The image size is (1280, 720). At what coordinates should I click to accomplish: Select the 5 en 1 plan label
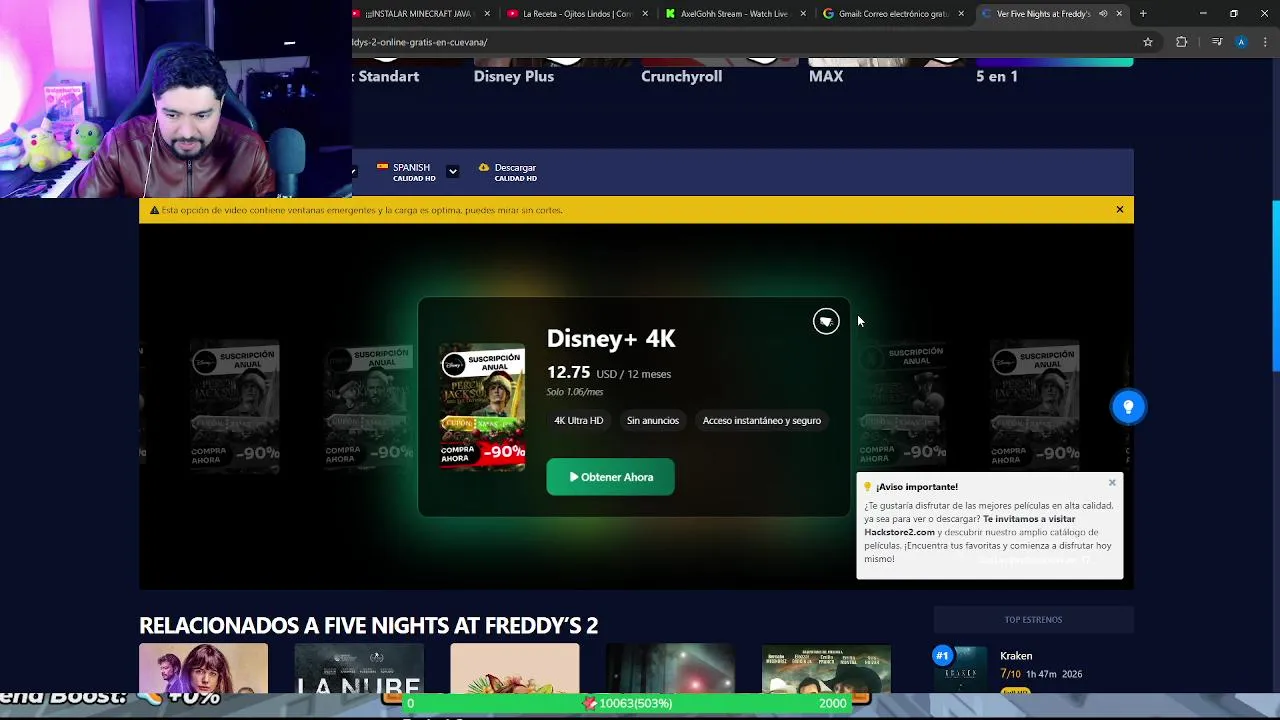click(997, 76)
